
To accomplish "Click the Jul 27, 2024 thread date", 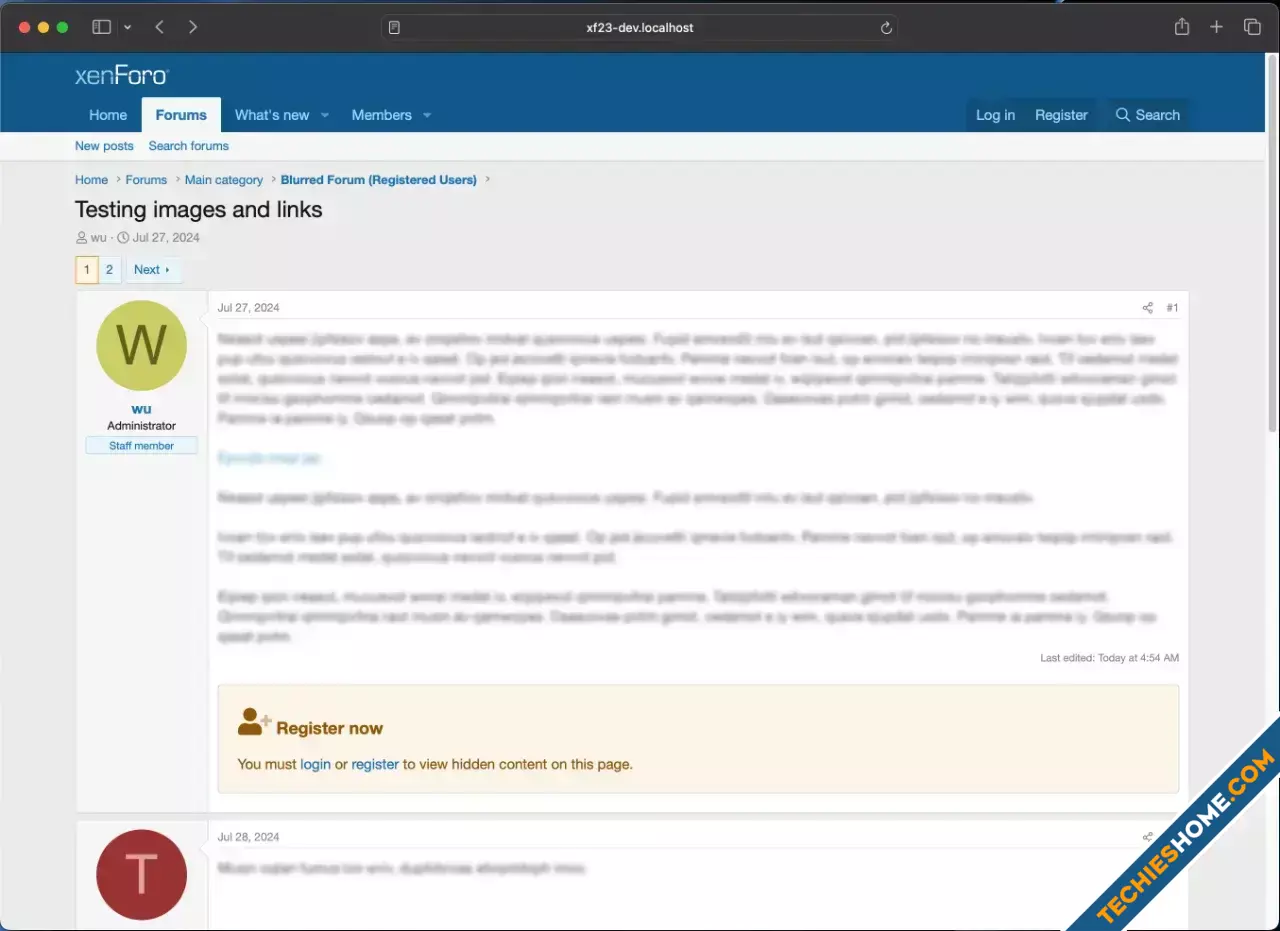I will tap(166, 238).
